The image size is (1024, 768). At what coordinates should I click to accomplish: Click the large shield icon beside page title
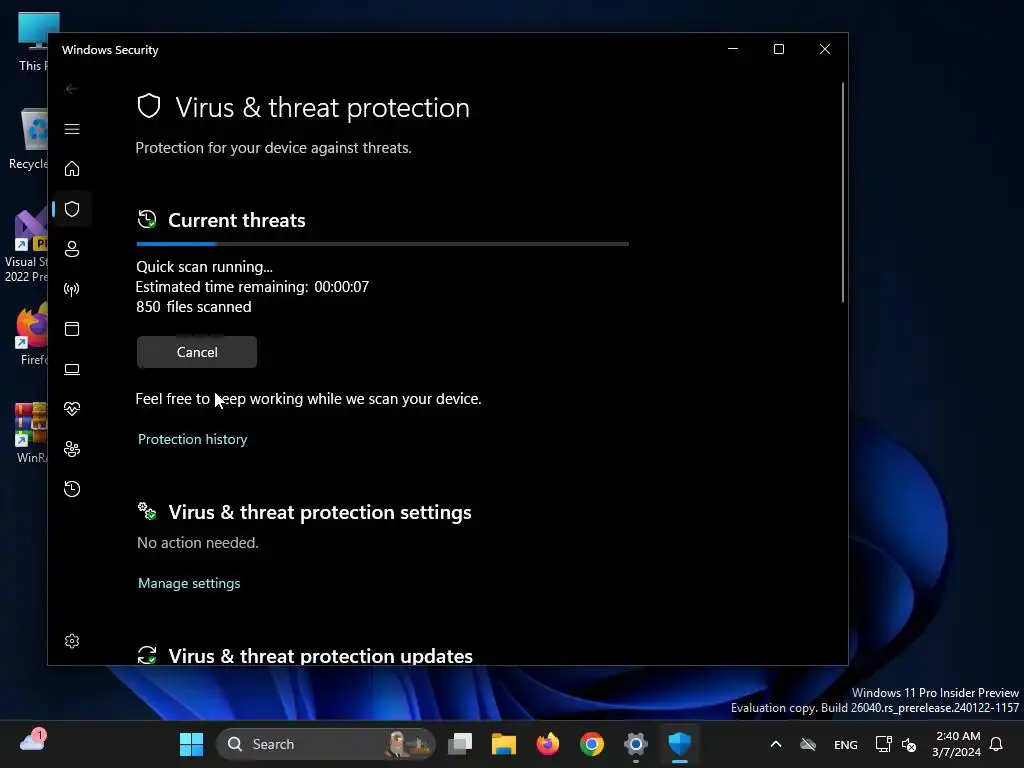149,106
